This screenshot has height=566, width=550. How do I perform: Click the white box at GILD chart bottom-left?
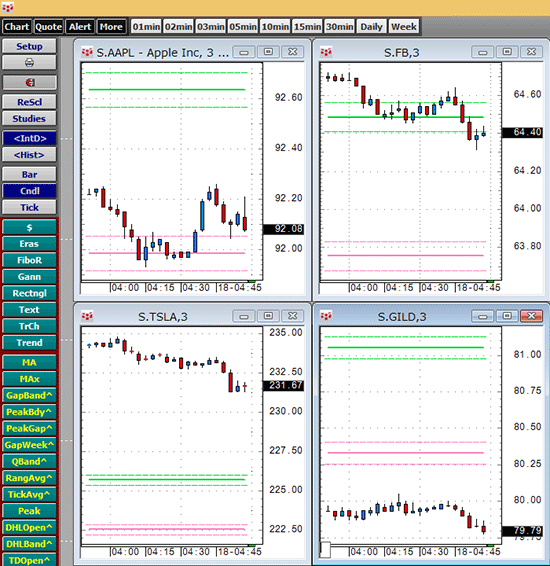coord(325,549)
